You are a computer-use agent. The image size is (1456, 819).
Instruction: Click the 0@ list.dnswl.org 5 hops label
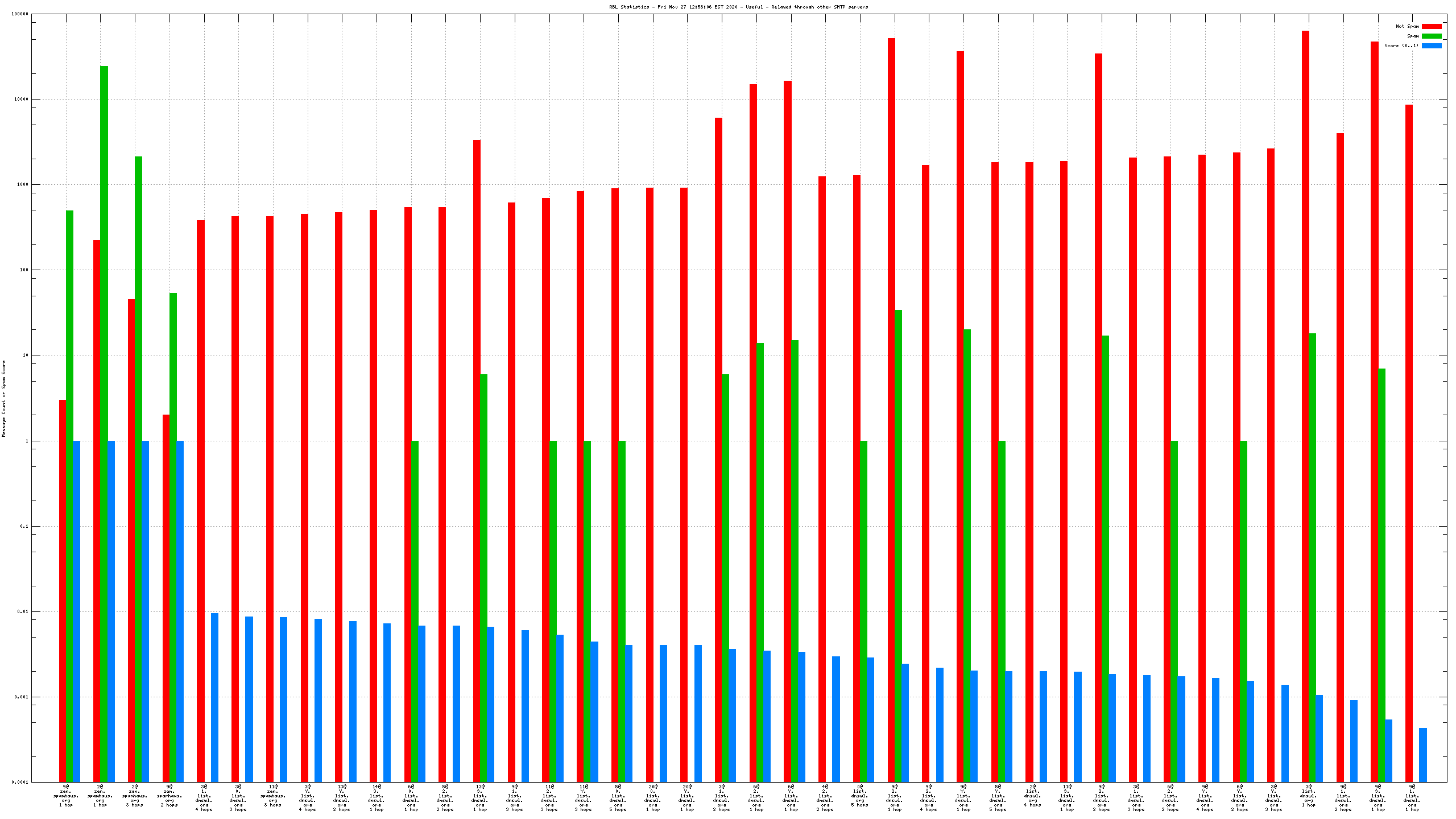point(860,796)
